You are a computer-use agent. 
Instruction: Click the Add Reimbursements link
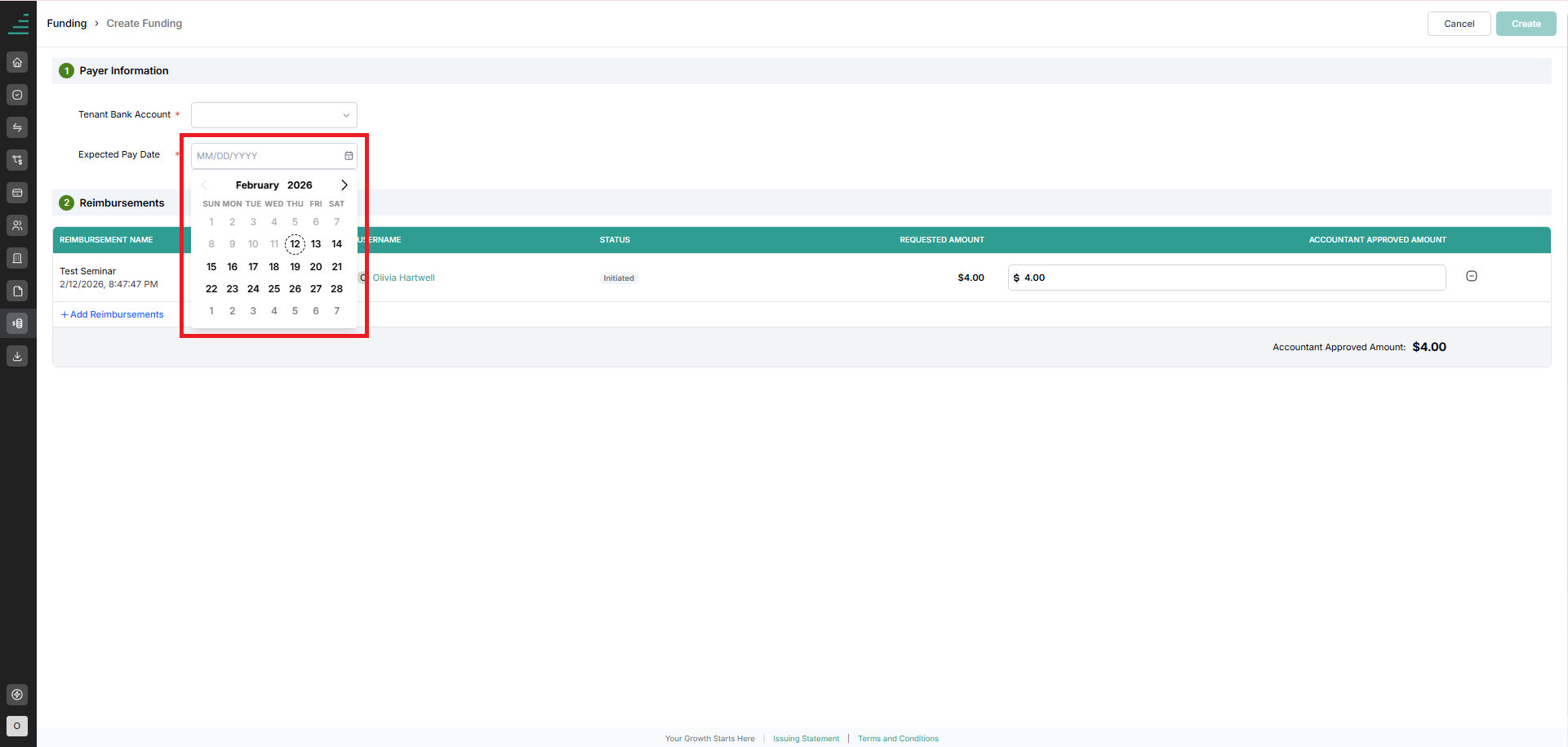click(113, 314)
